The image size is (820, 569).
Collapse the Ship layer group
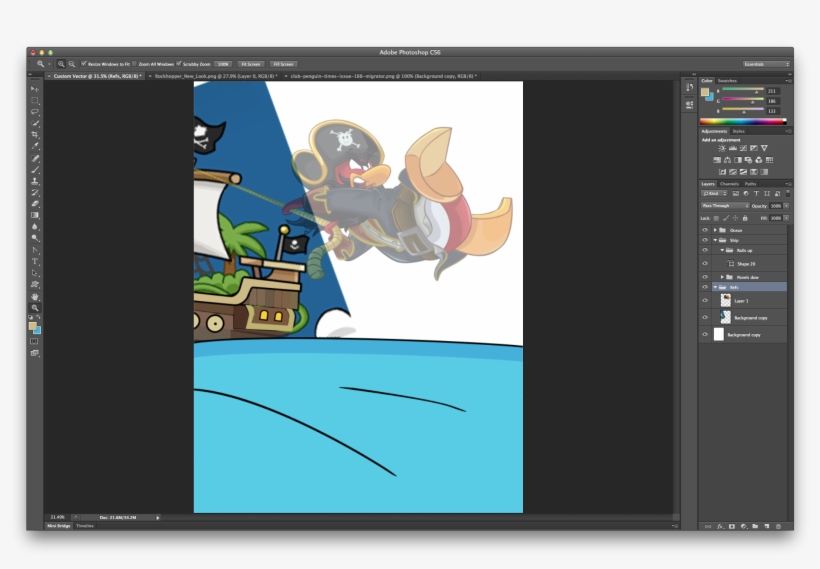(715, 240)
